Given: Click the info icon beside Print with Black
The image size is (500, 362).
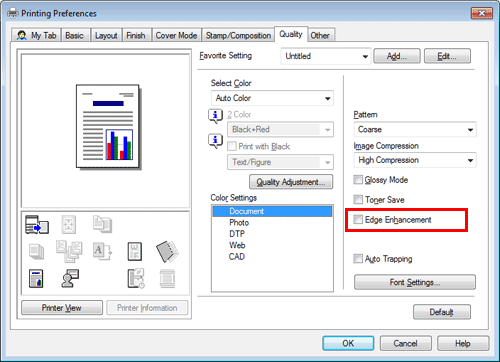Looking at the screenshot, I should pos(215,141).
